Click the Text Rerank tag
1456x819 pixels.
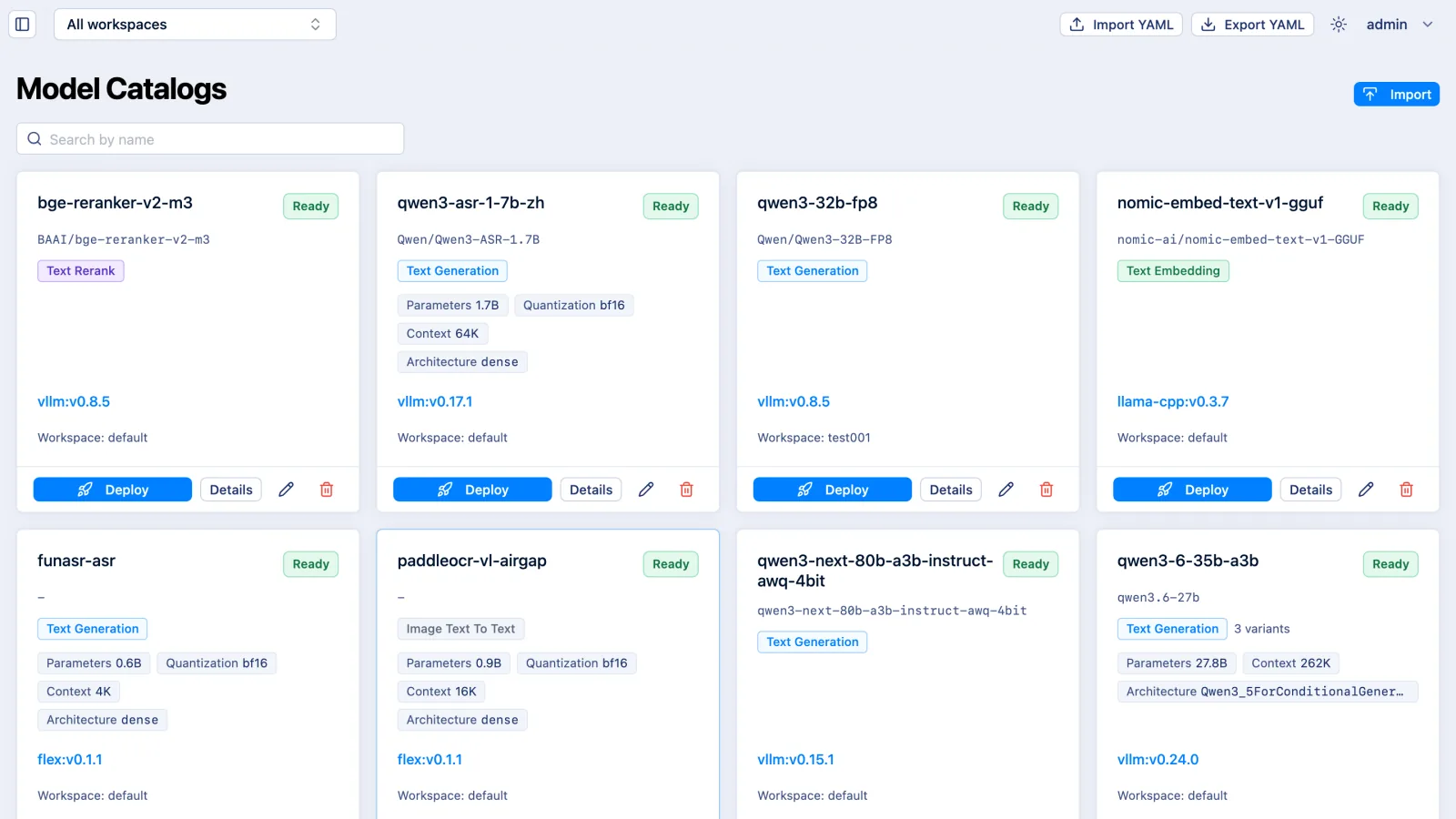click(x=81, y=271)
